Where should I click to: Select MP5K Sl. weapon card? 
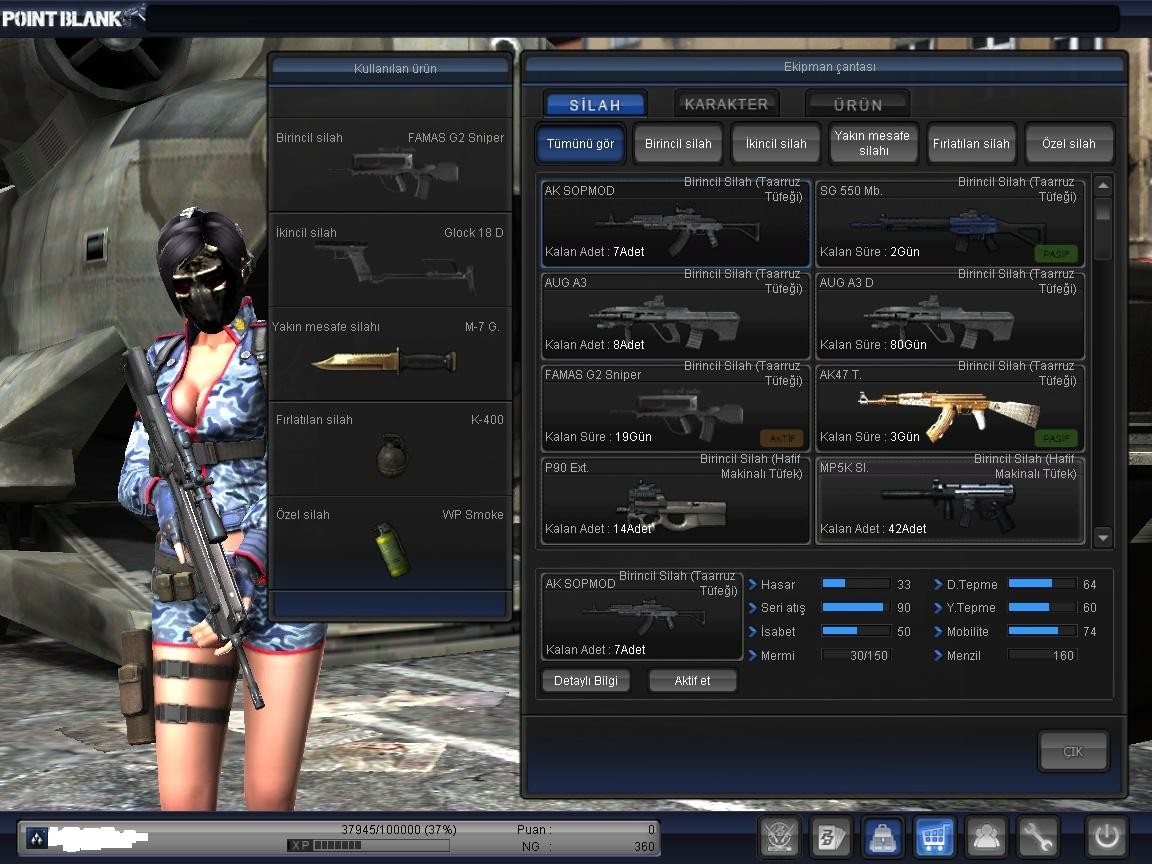pos(950,500)
